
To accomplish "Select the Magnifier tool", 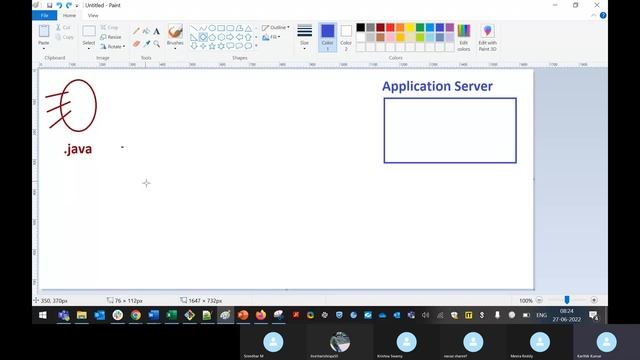I will pyautogui.click(x=156, y=44).
